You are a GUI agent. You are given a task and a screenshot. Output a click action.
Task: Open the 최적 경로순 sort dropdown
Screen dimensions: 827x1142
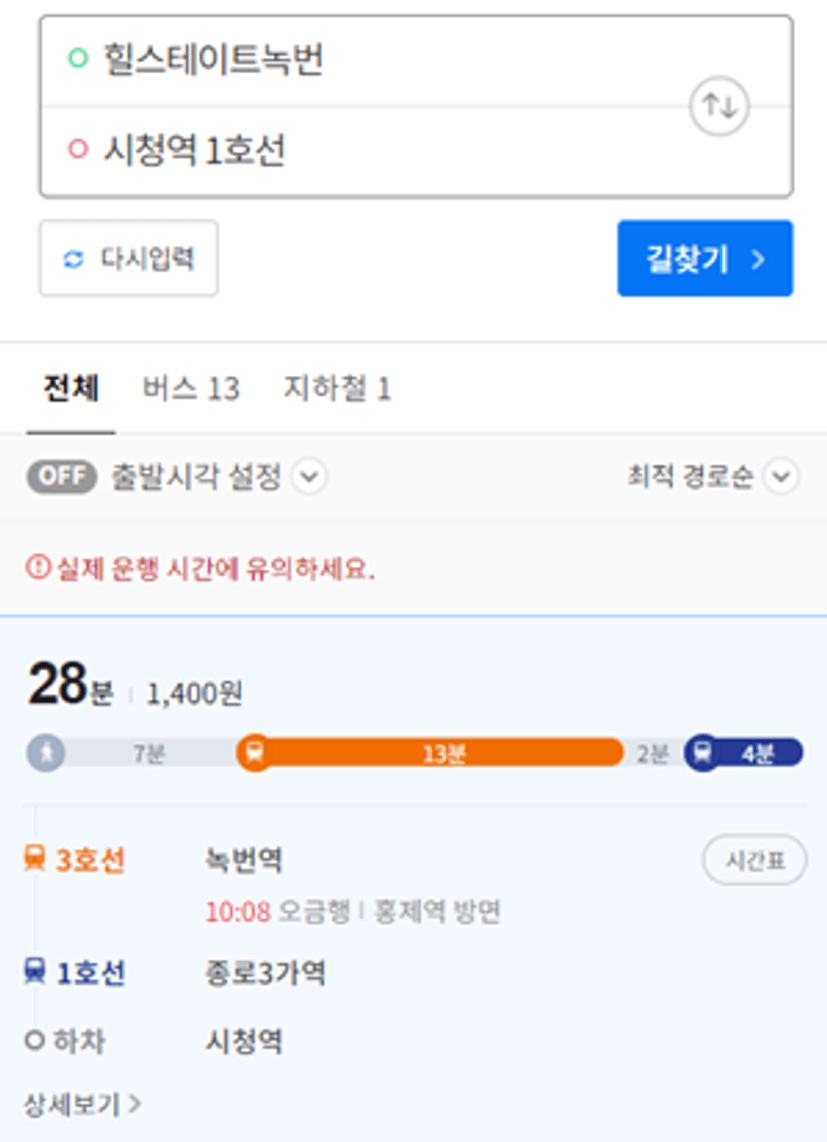(x=713, y=477)
